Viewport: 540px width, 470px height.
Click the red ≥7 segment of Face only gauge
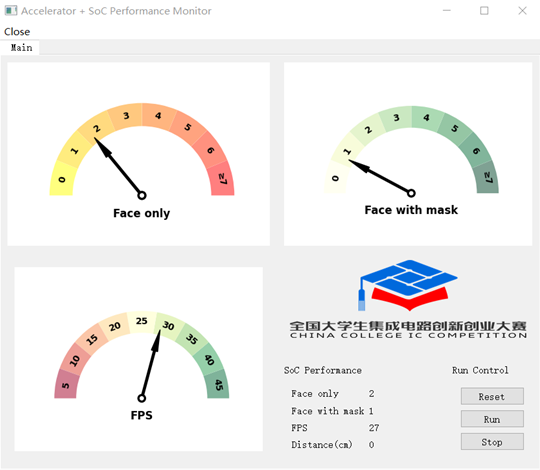click(x=222, y=179)
